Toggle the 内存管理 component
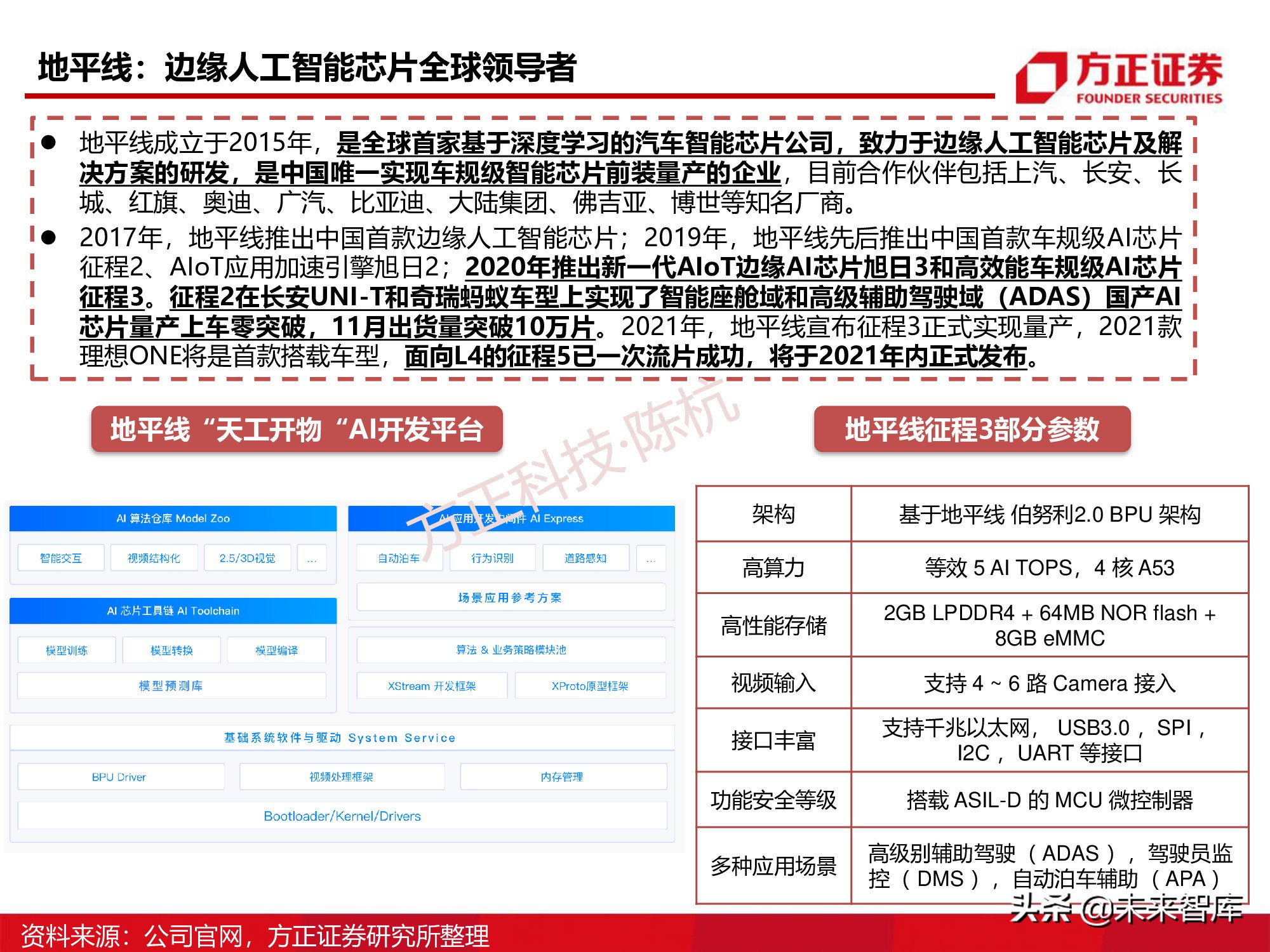The height and width of the screenshot is (952, 1270). (563, 776)
